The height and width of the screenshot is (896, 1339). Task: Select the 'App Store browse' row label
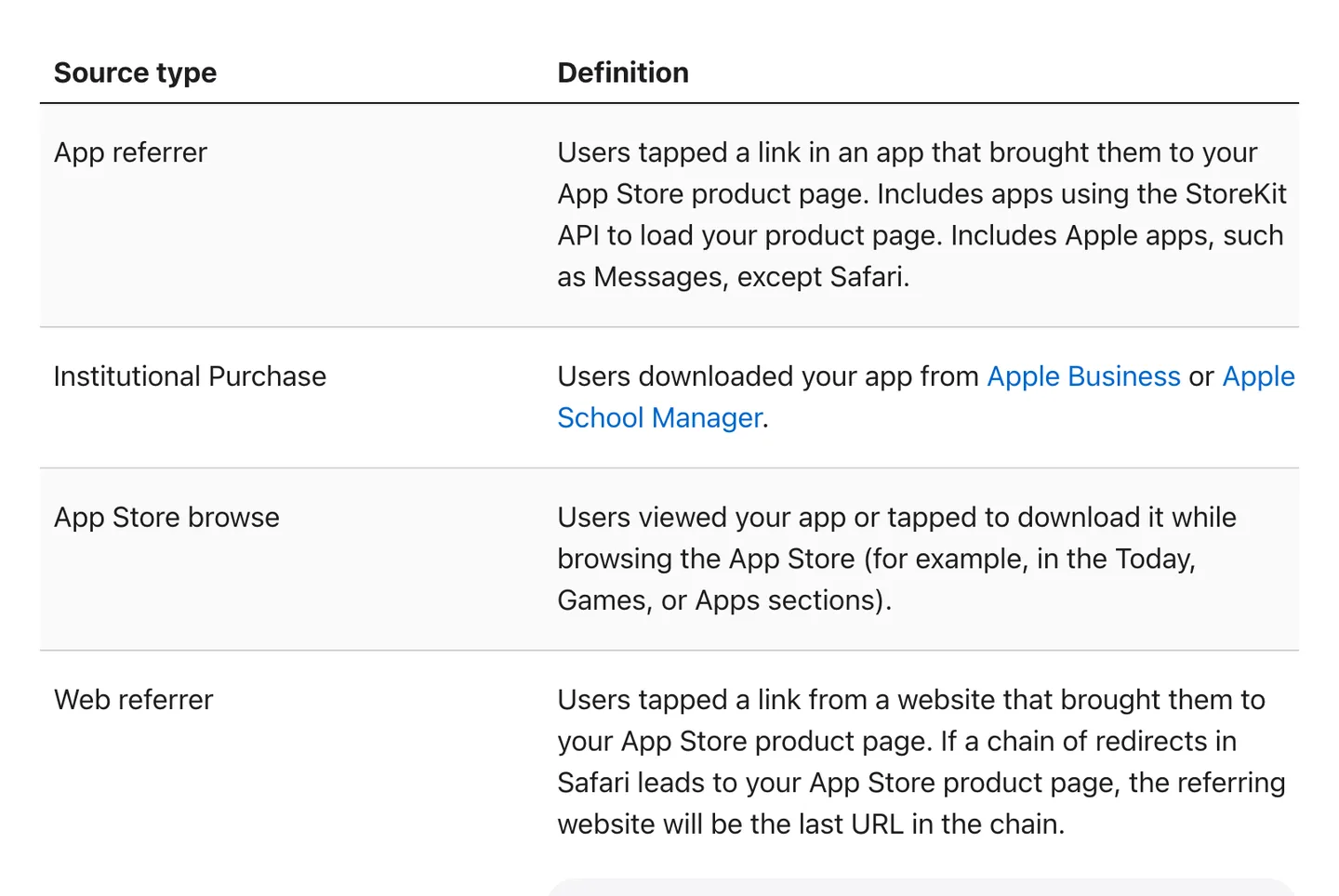click(x=166, y=517)
